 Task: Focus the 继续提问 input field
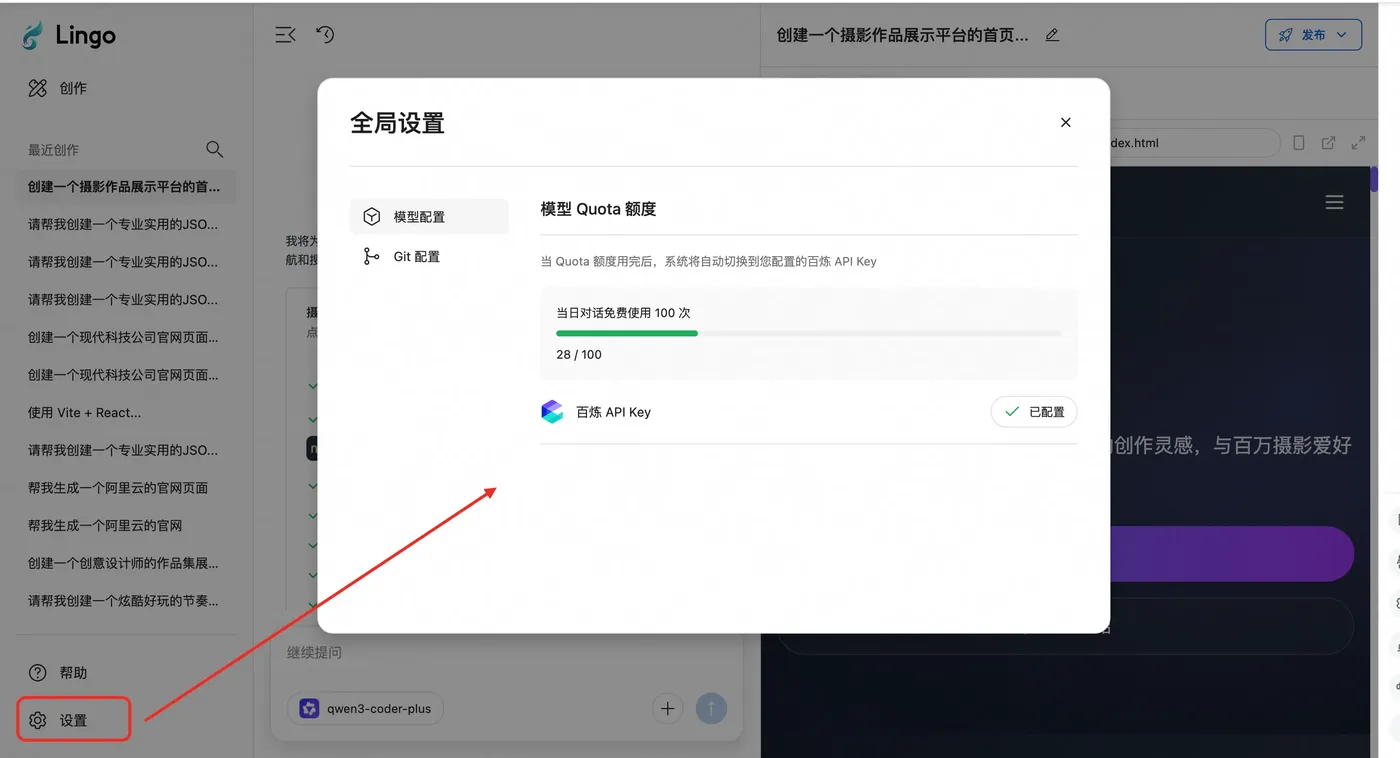coord(507,652)
